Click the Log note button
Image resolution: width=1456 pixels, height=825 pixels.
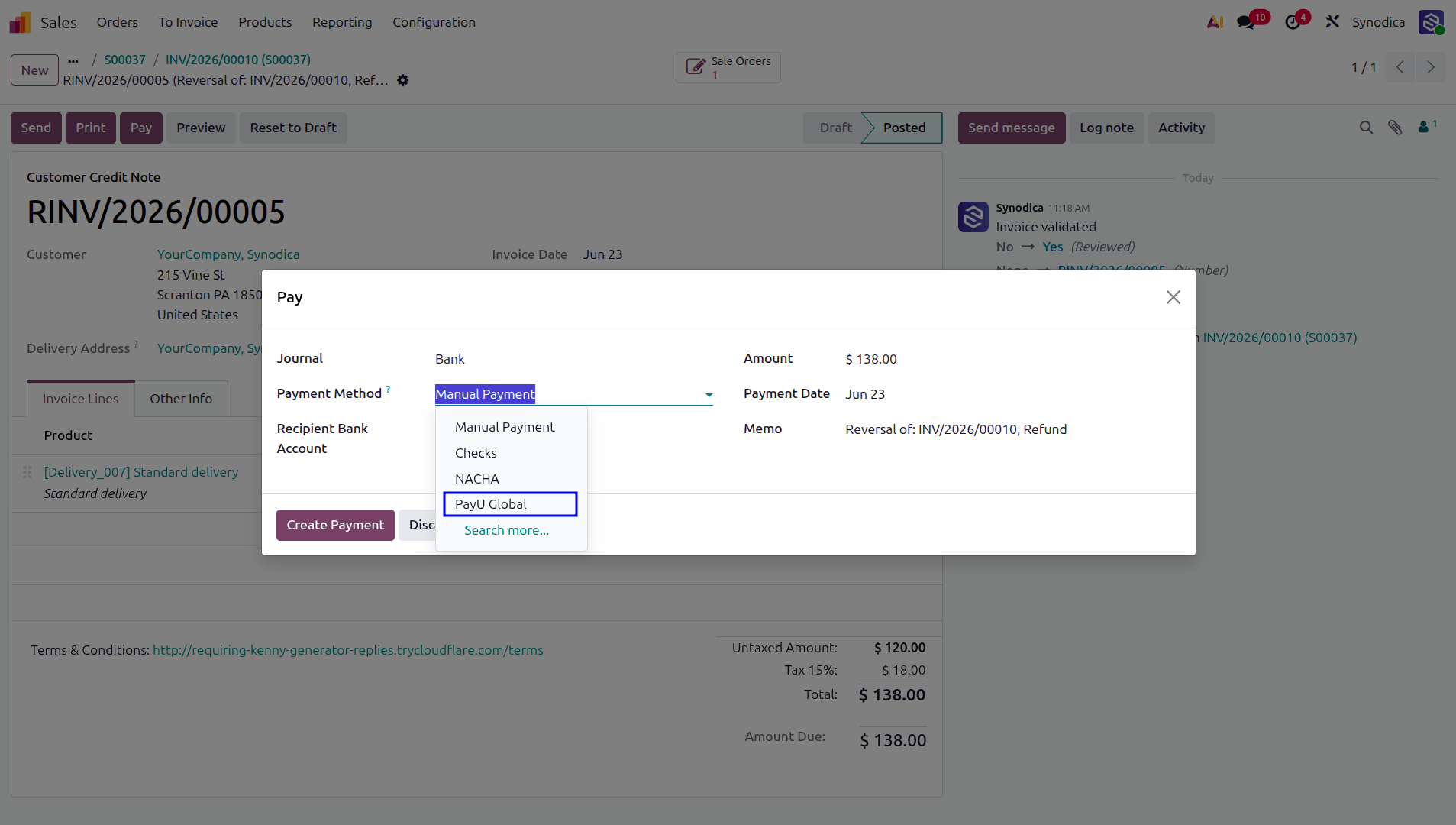point(1106,128)
